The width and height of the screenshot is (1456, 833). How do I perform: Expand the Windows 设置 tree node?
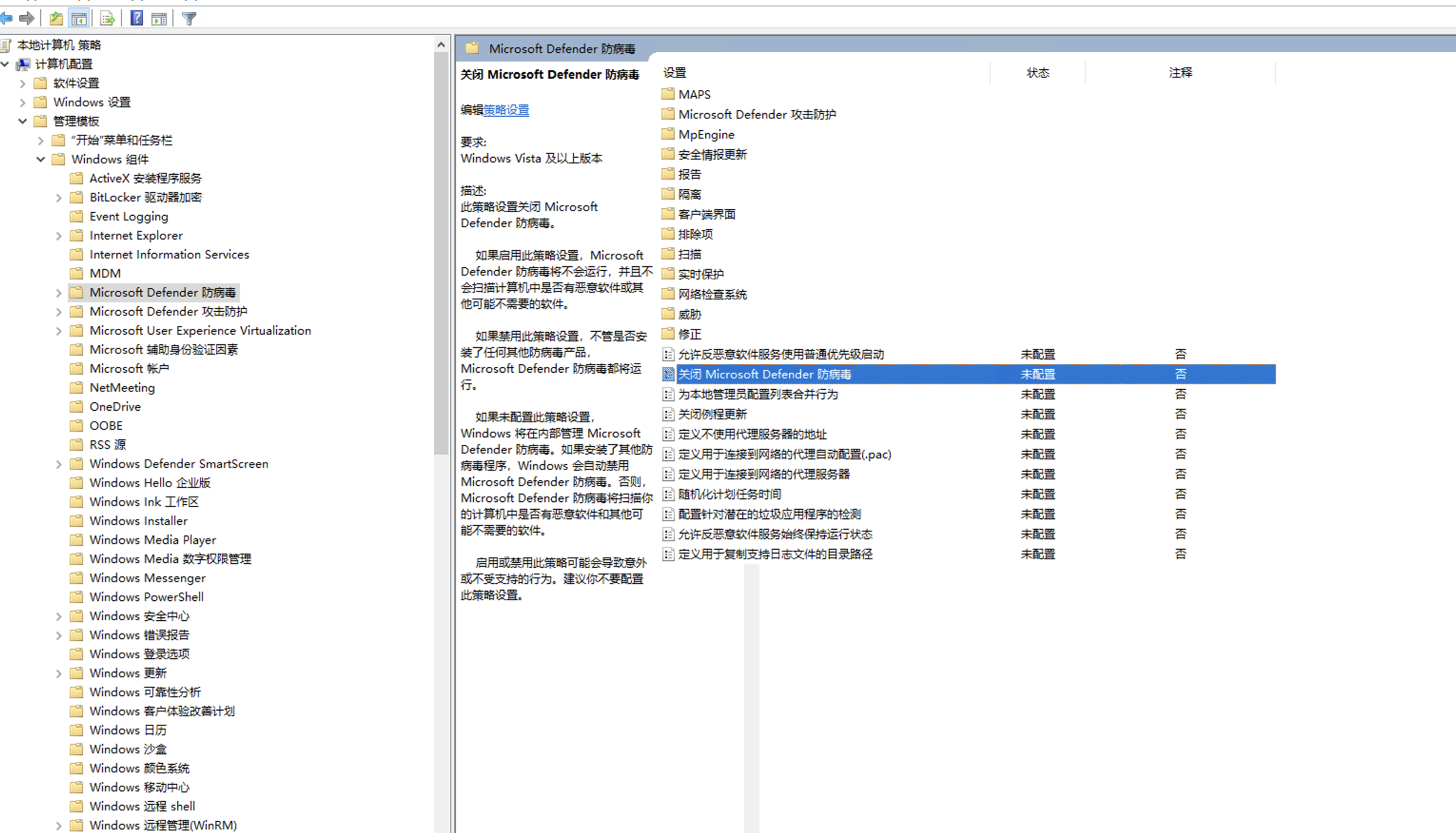[x=22, y=102]
